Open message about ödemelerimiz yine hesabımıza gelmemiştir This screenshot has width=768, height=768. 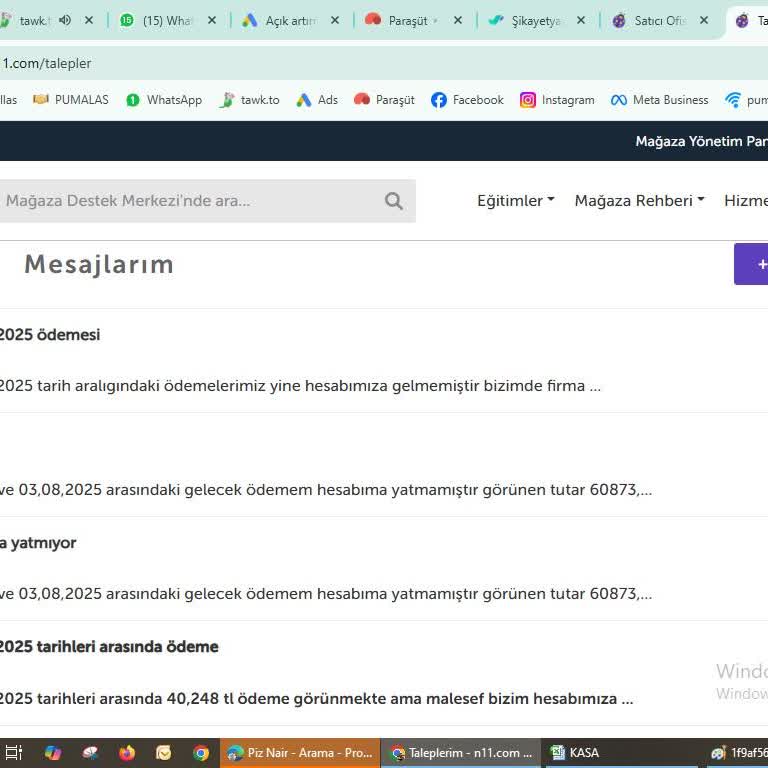click(x=300, y=385)
